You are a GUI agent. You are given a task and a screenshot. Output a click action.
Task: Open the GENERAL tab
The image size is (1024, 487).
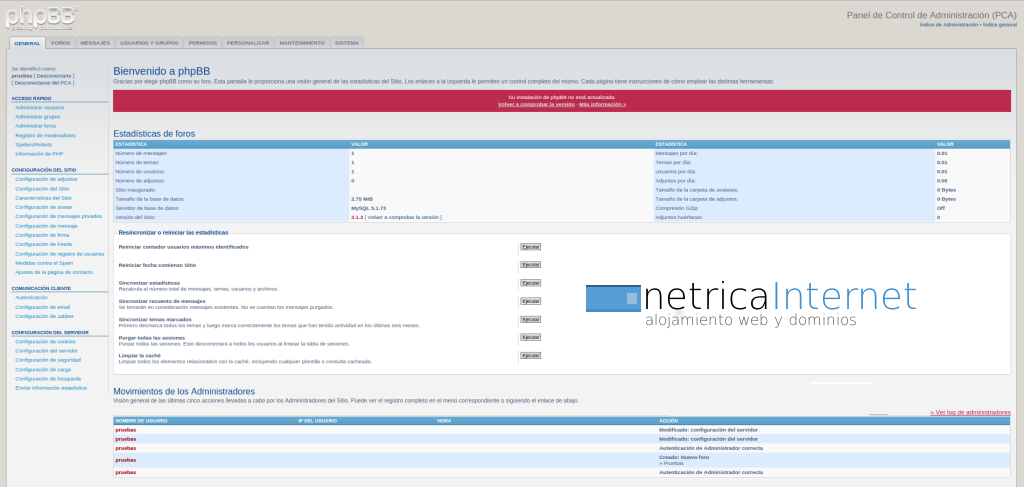click(27, 43)
